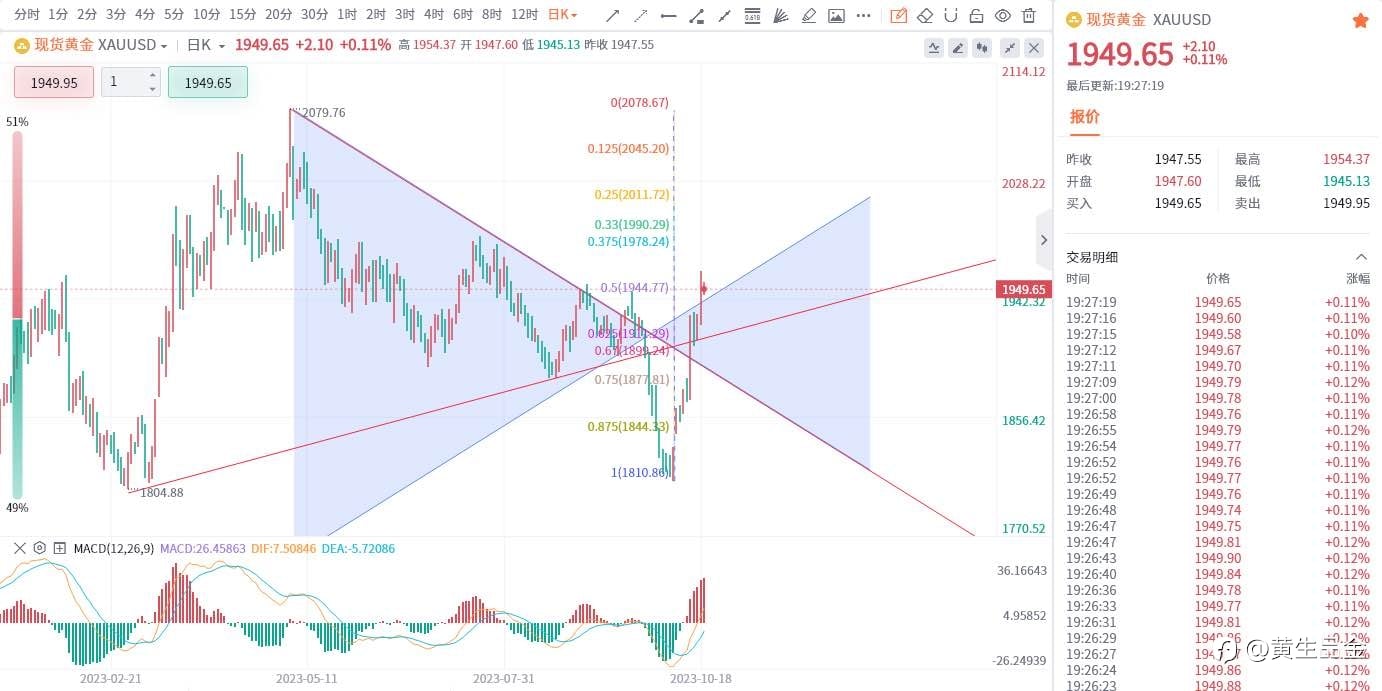Image resolution: width=1382 pixels, height=691 pixels.
Task: Toggle the active drawing edit mode
Action: click(x=899, y=15)
